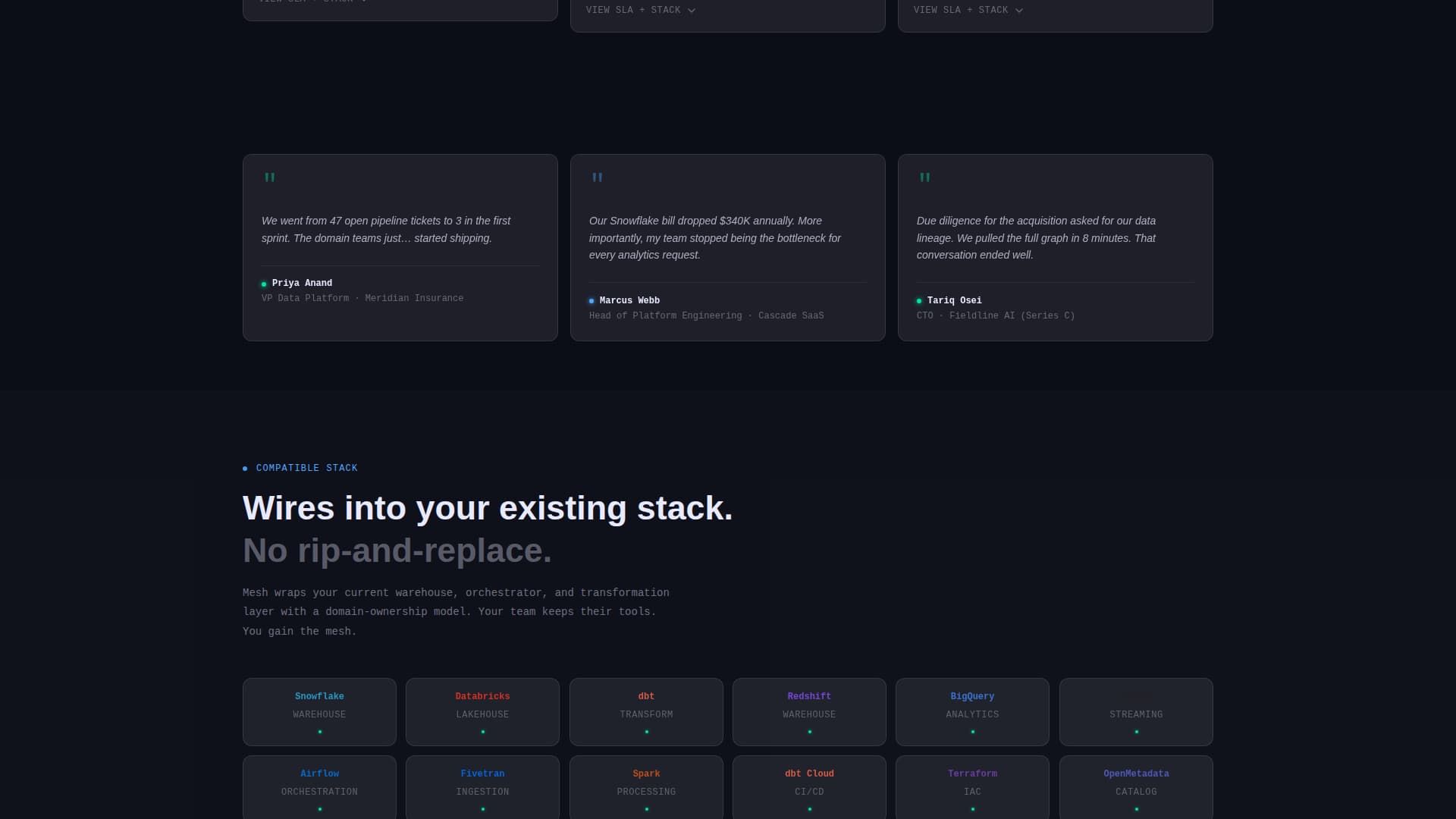Viewport: 1456px width, 819px height.
Task: Open the BigQuery analytics integration tile
Action: (972, 712)
